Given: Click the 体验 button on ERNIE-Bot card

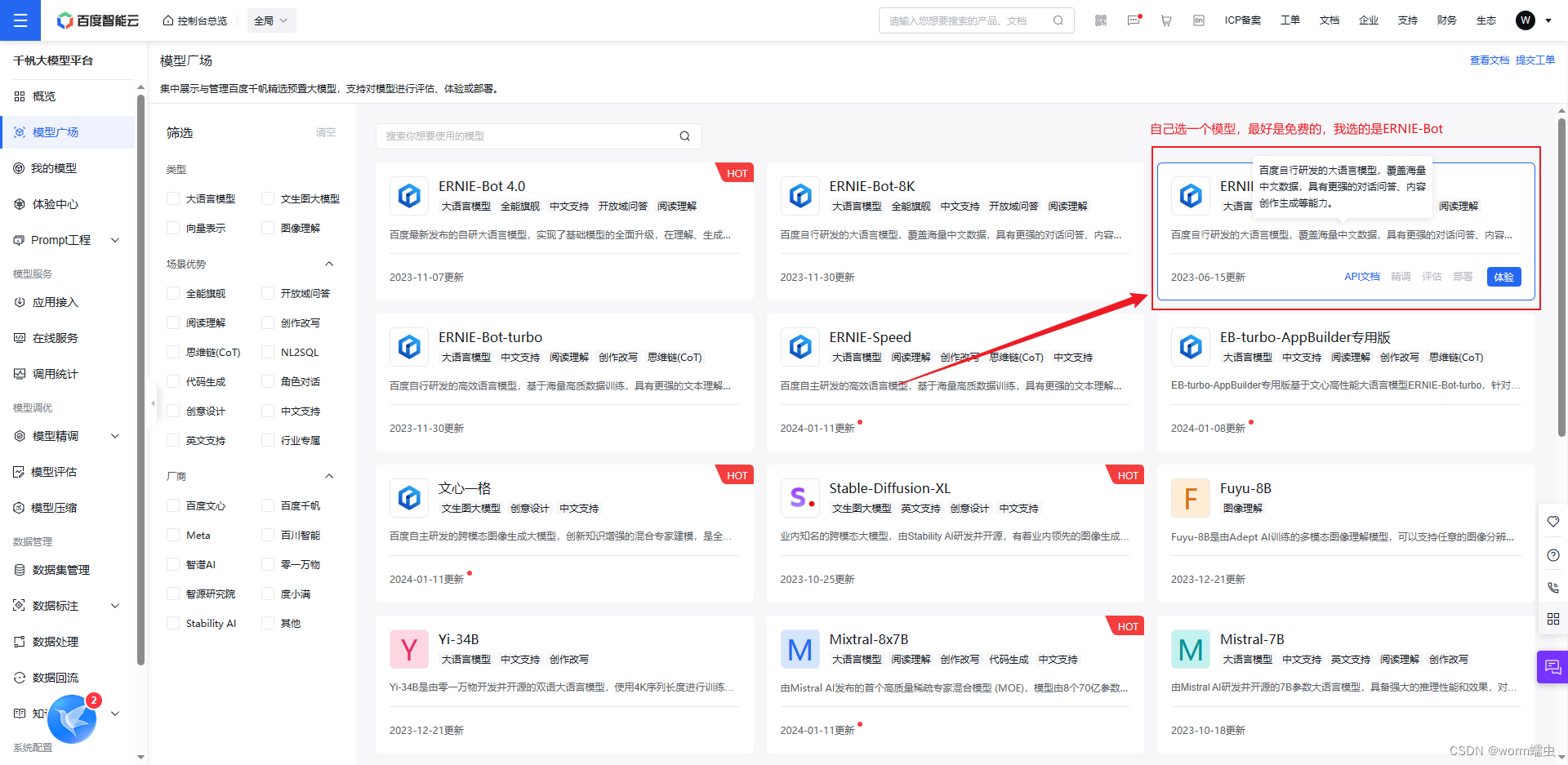Looking at the screenshot, I should pyautogui.click(x=1503, y=277).
